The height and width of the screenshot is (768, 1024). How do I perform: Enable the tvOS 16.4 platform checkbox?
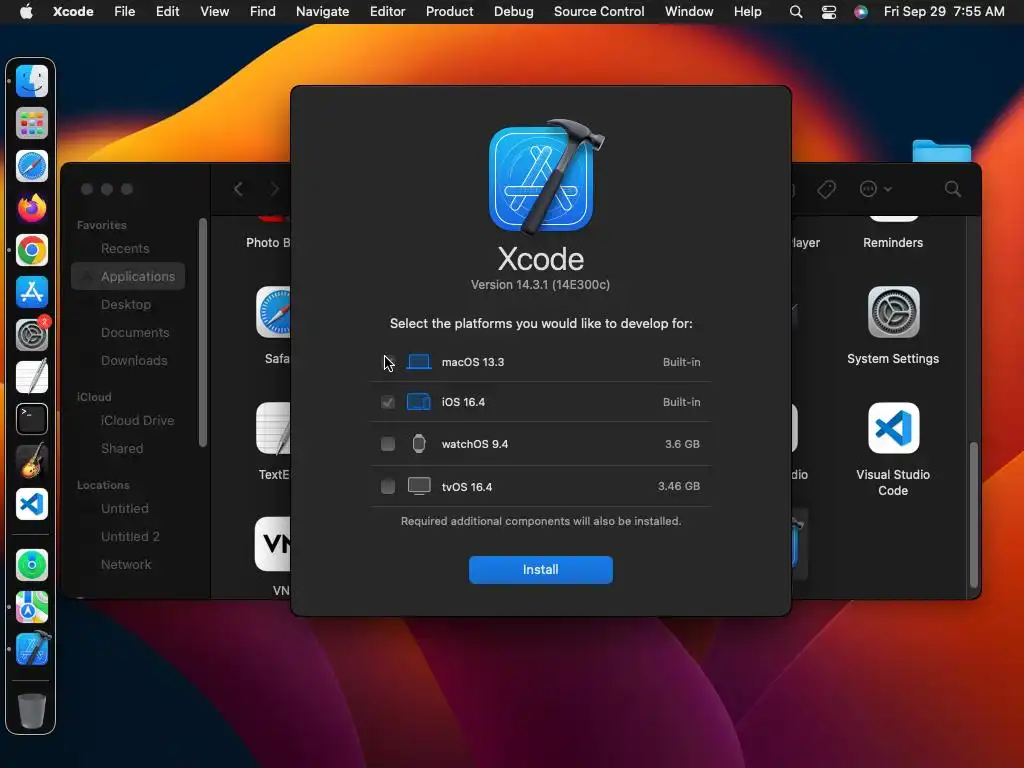point(388,487)
